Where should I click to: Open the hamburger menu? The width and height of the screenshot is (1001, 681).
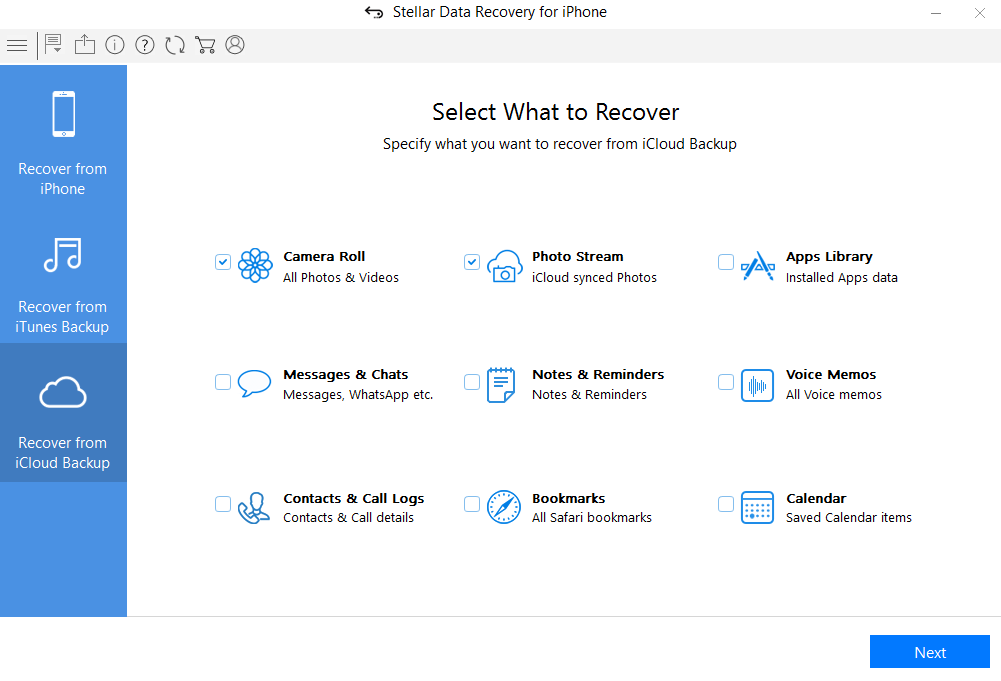click(x=17, y=44)
